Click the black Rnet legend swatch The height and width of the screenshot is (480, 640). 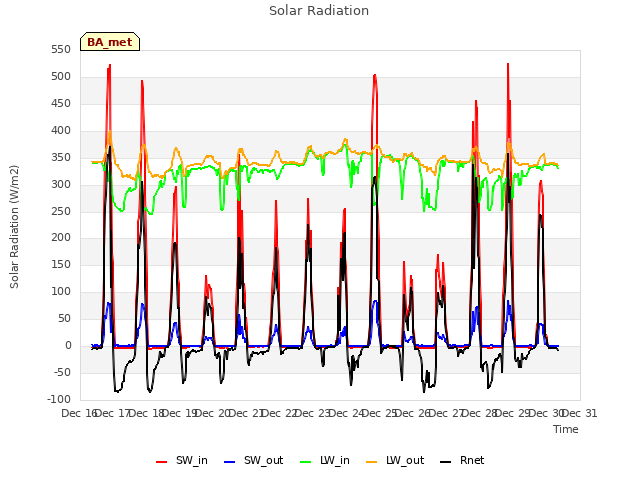point(446,462)
